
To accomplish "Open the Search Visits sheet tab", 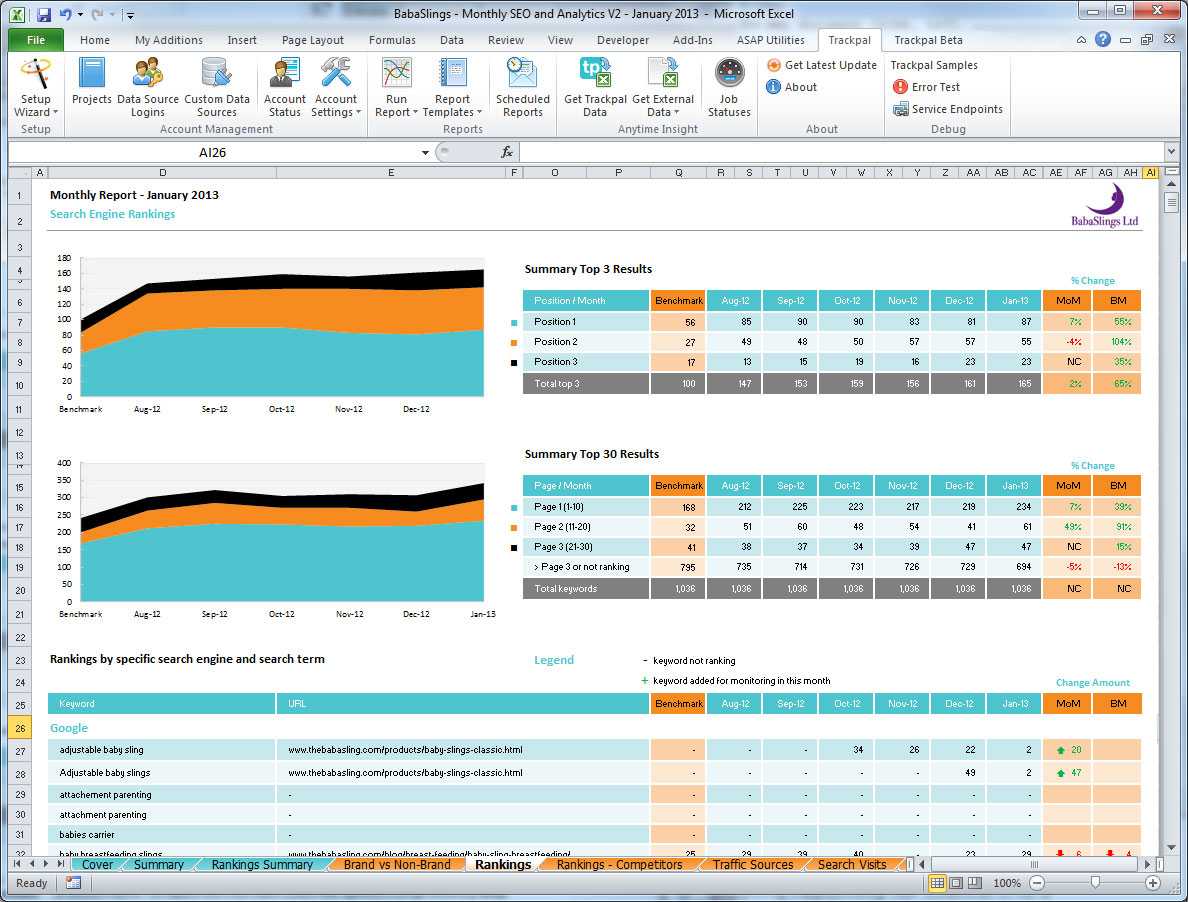I will tap(852, 864).
